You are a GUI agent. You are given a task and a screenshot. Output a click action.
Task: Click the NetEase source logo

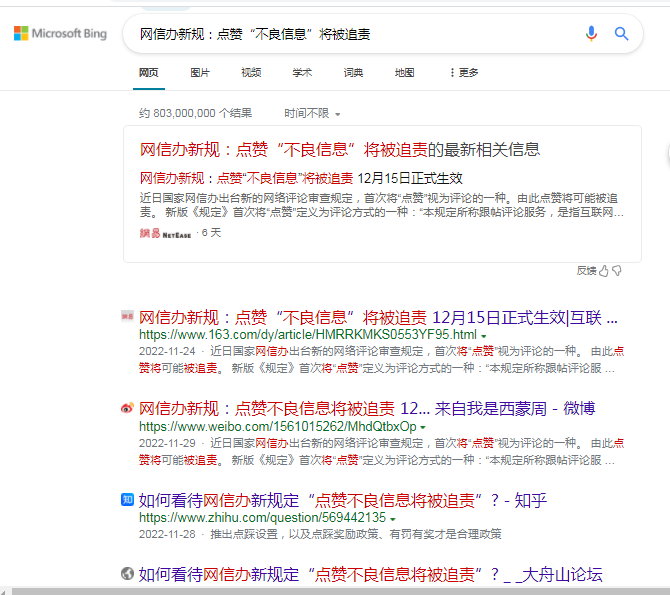pyautogui.click(x=165, y=233)
